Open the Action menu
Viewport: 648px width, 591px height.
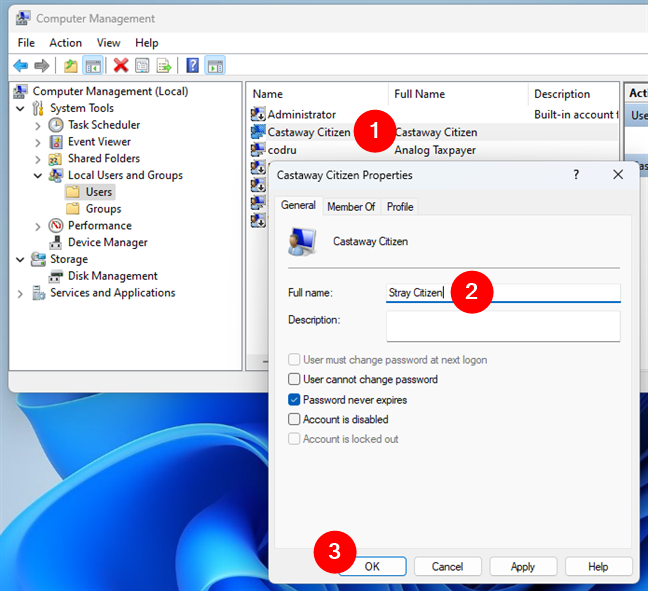coord(65,43)
